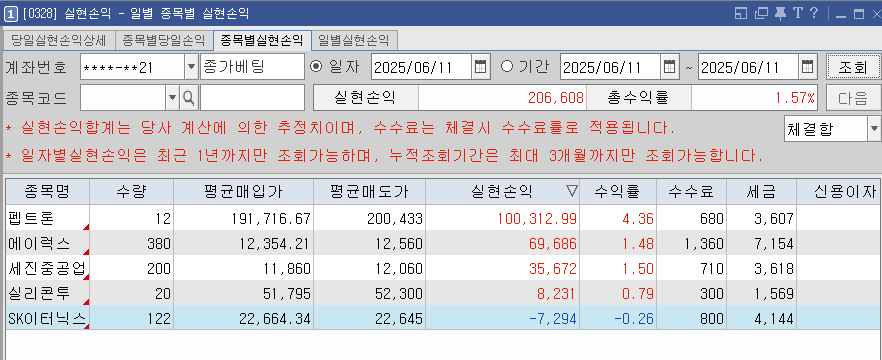Click the window layout icon in title bar
This screenshot has height=360, width=882.
tap(741, 14)
